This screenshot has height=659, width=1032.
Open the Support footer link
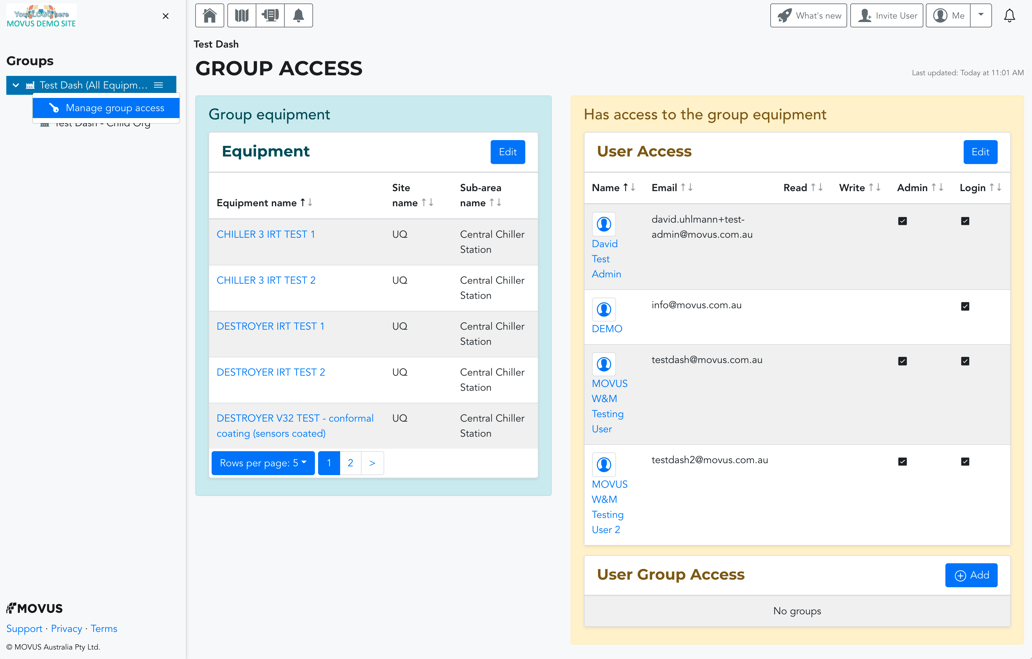point(24,629)
